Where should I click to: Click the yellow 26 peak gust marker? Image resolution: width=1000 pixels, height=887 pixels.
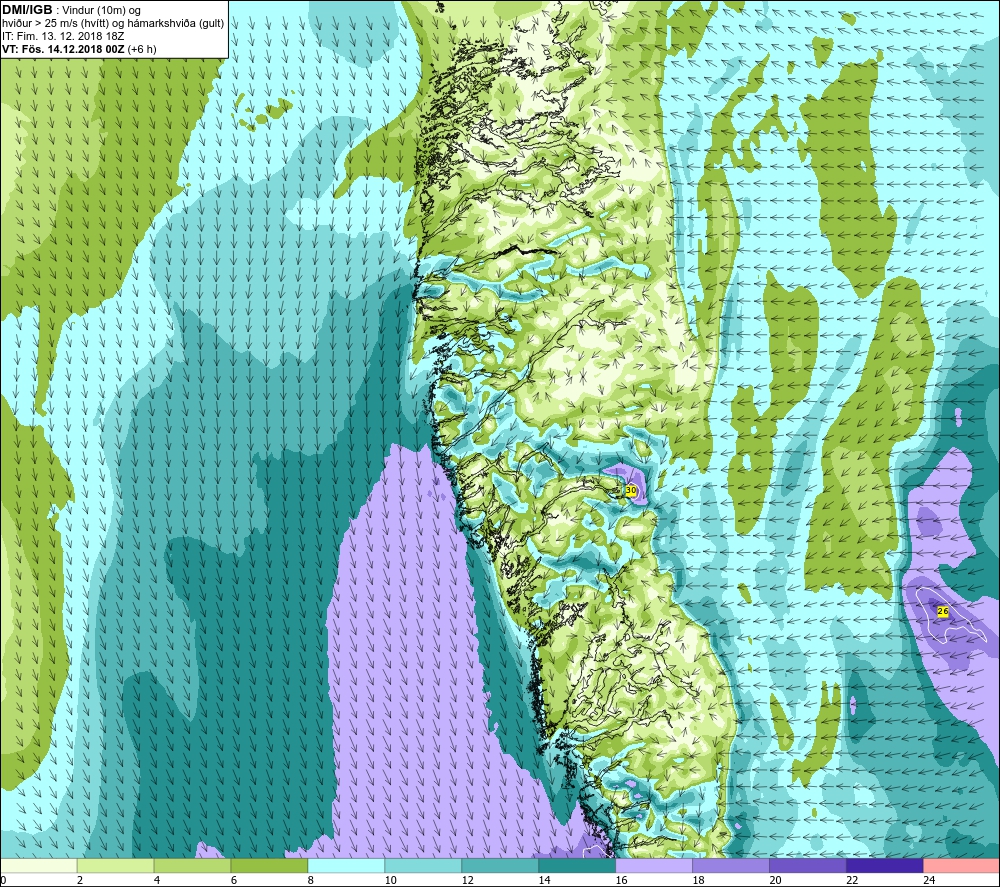943,611
